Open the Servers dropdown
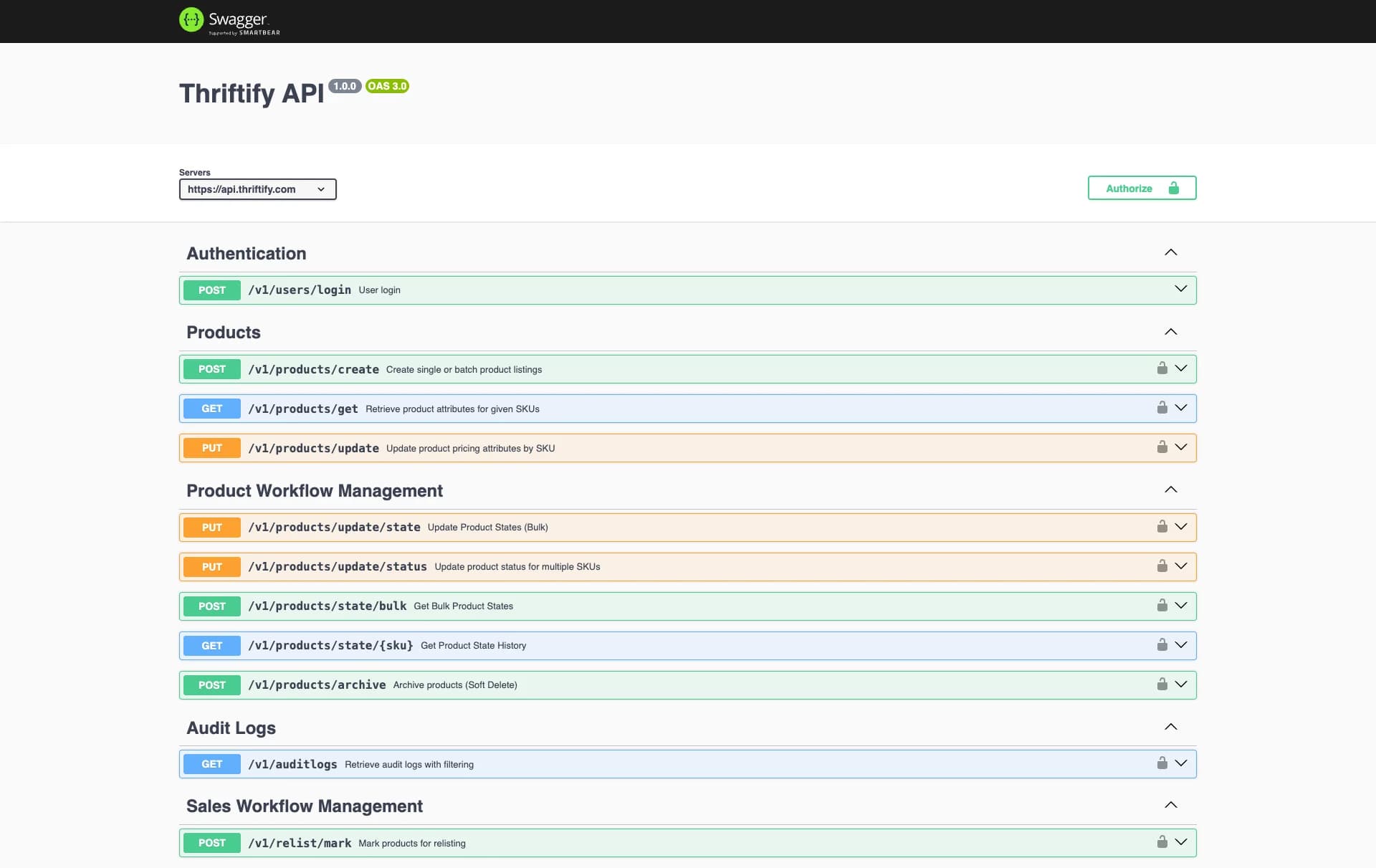1376x868 pixels. (x=257, y=189)
